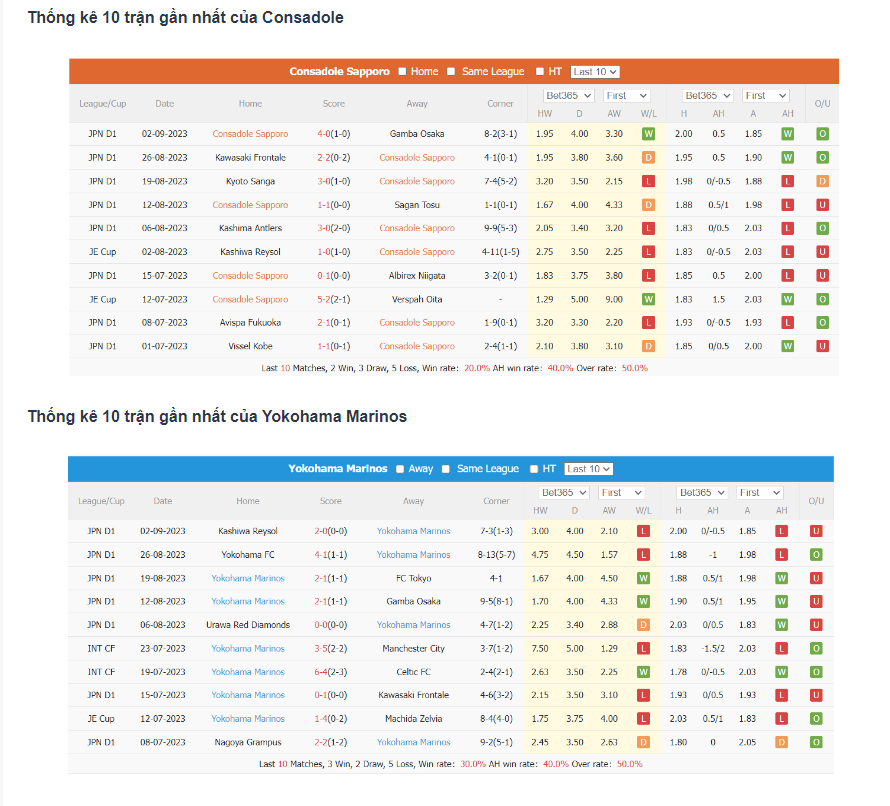This screenshot has height=806, width=890.
Task: Click green W result badge in Verspah Oita row
Action: tap(648, 299)
